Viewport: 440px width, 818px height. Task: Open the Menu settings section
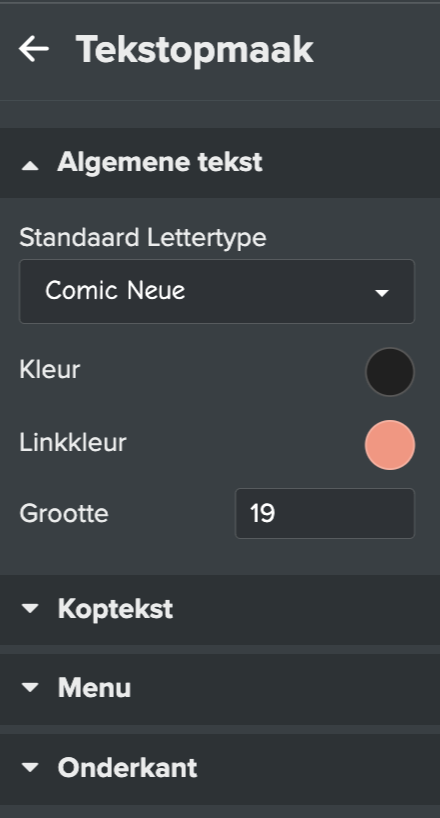(x=220, y=689)
